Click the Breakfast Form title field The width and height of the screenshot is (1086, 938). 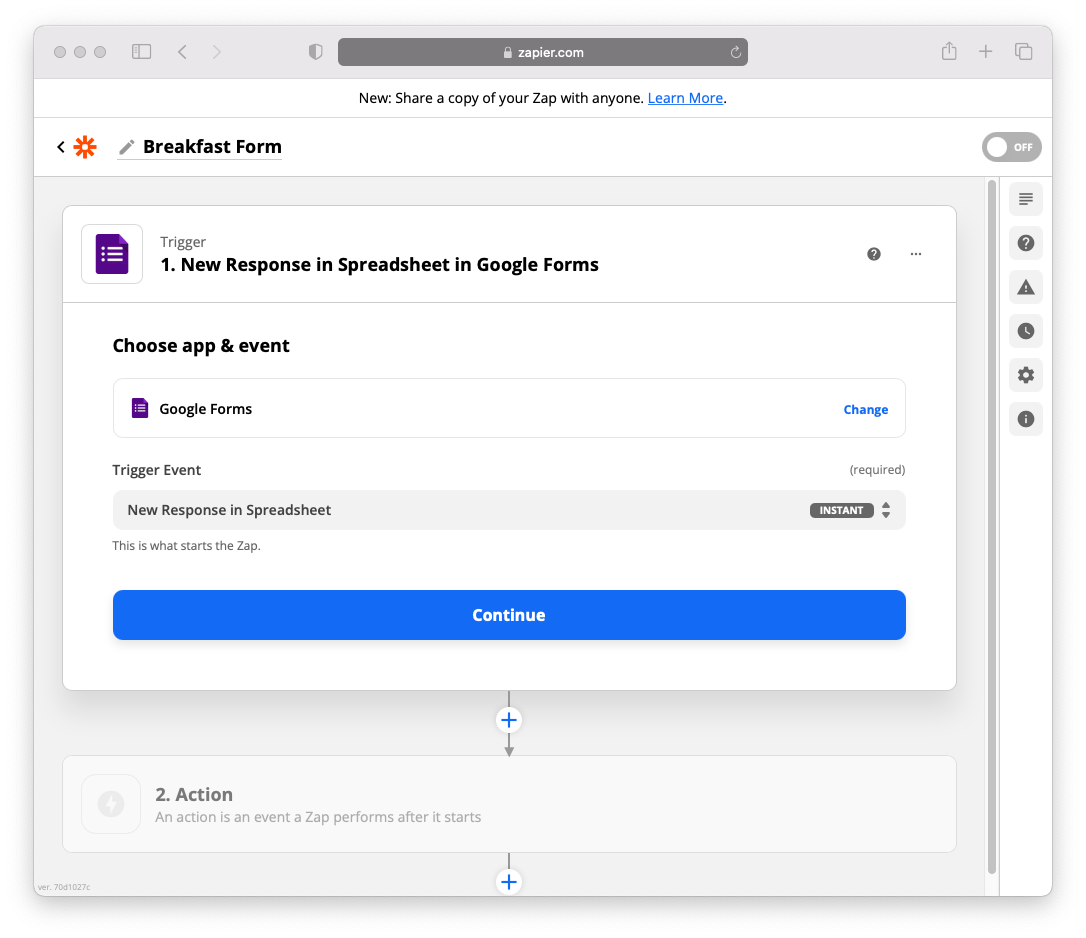(212, 147)
